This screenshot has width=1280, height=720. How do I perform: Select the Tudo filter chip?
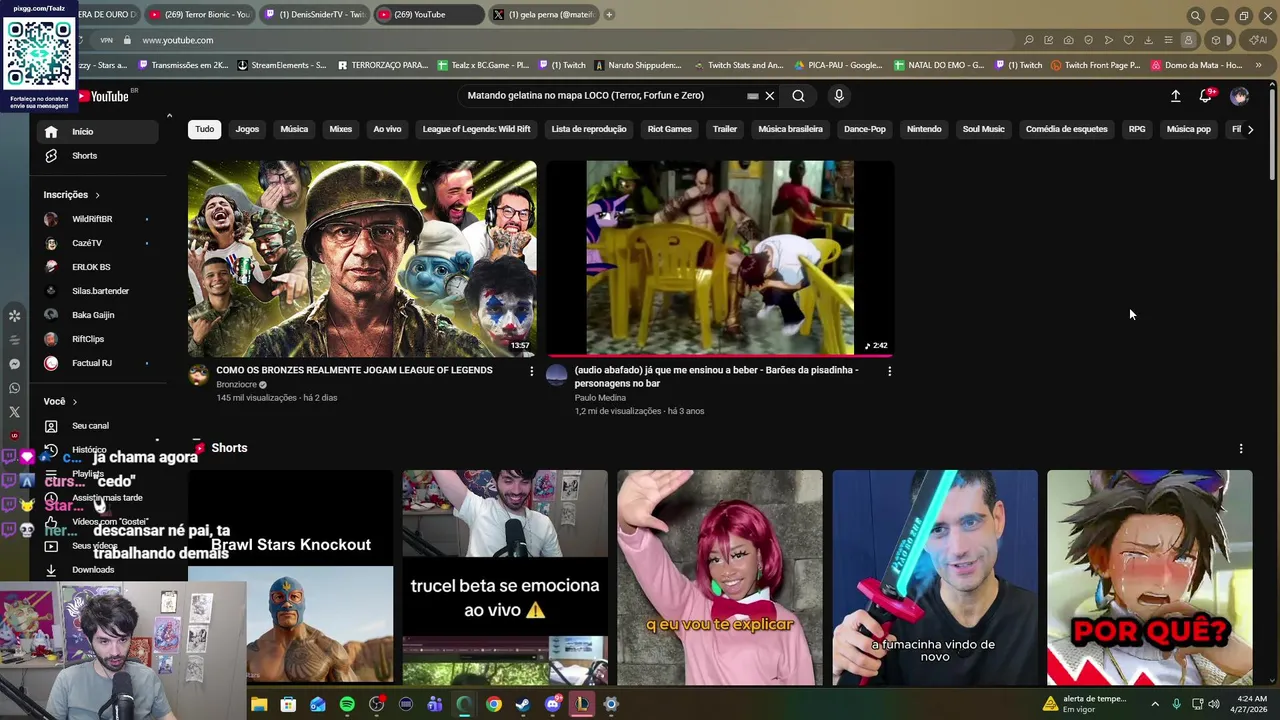[x=204, y=129]
